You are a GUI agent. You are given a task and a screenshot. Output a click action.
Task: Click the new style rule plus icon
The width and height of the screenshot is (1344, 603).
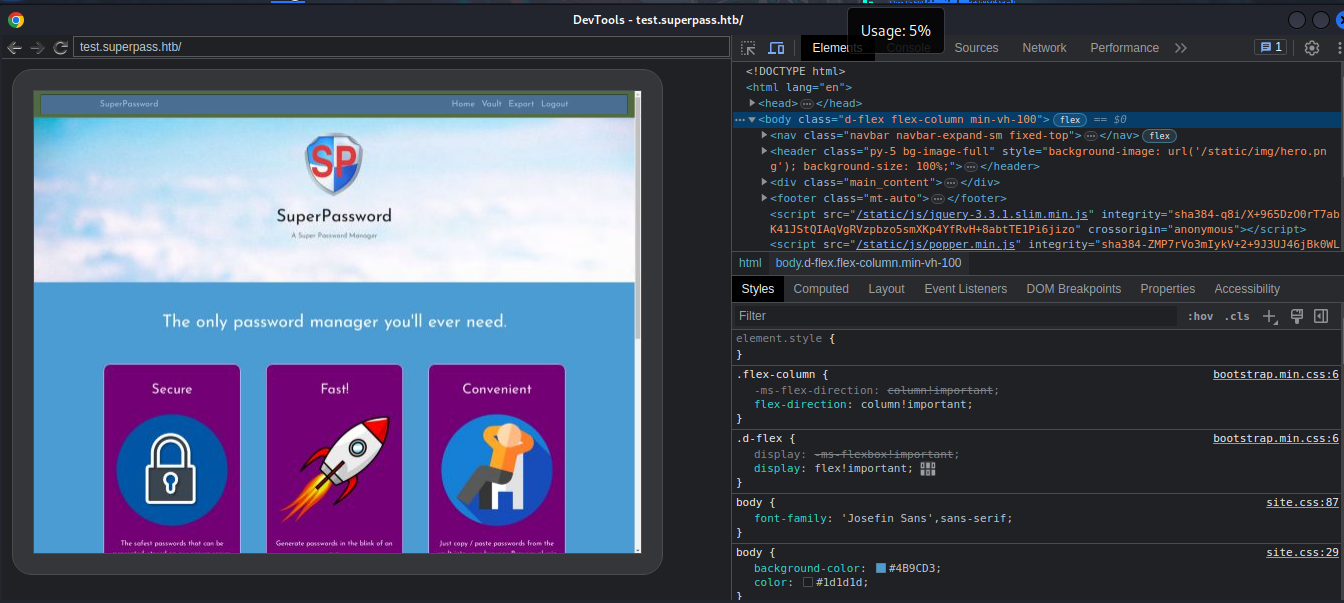[1269, 316]
